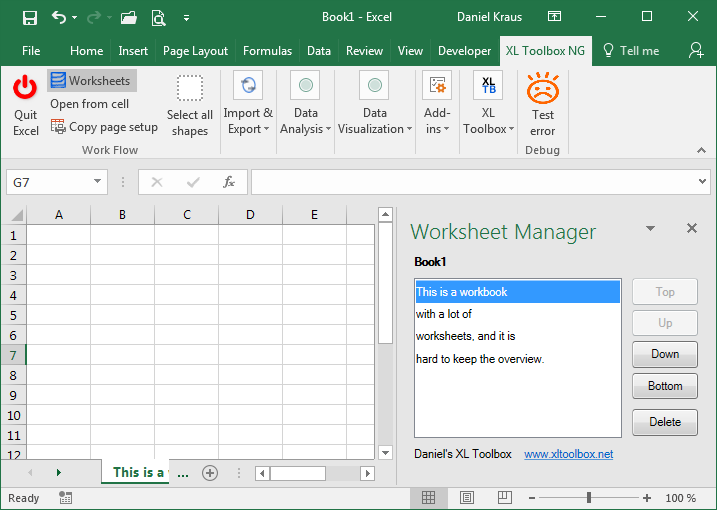Screen dimensions: 717x510
Task: Select 'hard to keep the overview.' entry
Action: tap(518, 359)
